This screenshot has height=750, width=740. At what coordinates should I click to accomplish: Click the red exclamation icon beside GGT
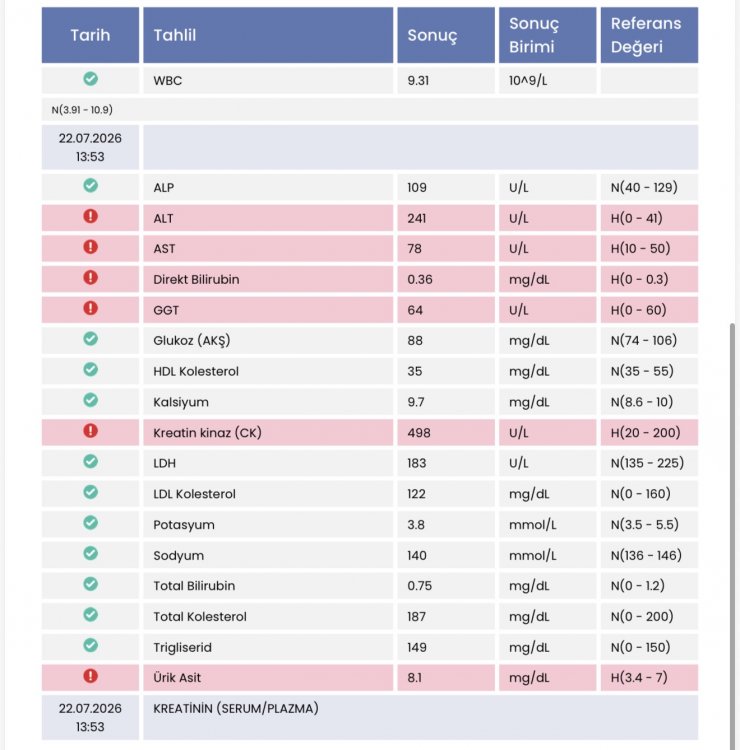[x=90, y=308]
